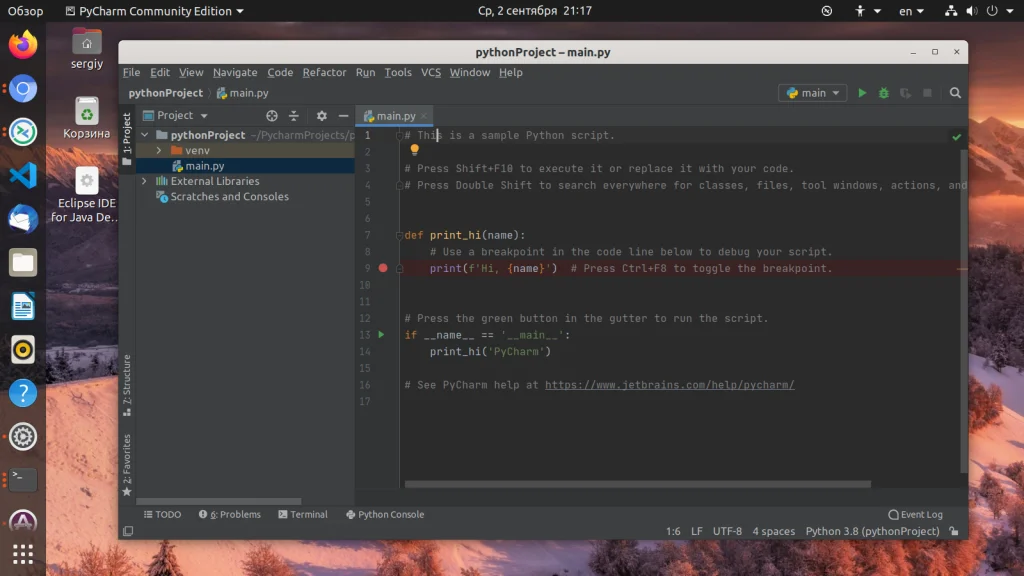Screen dimensions: 1024x576
Task: Switch to the Python Console tab
Action: coord(385,514)
